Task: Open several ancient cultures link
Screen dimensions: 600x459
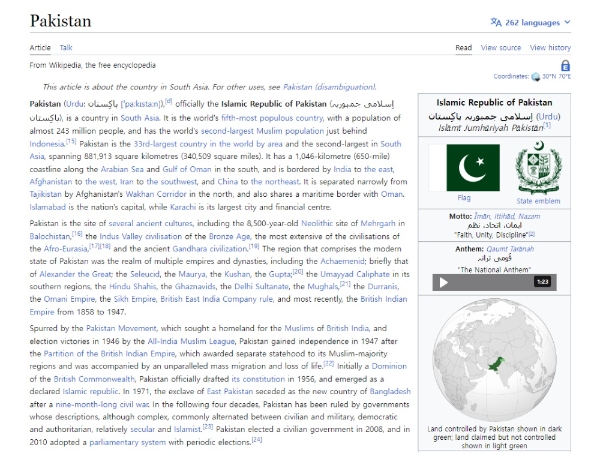Action: [150, 223]
